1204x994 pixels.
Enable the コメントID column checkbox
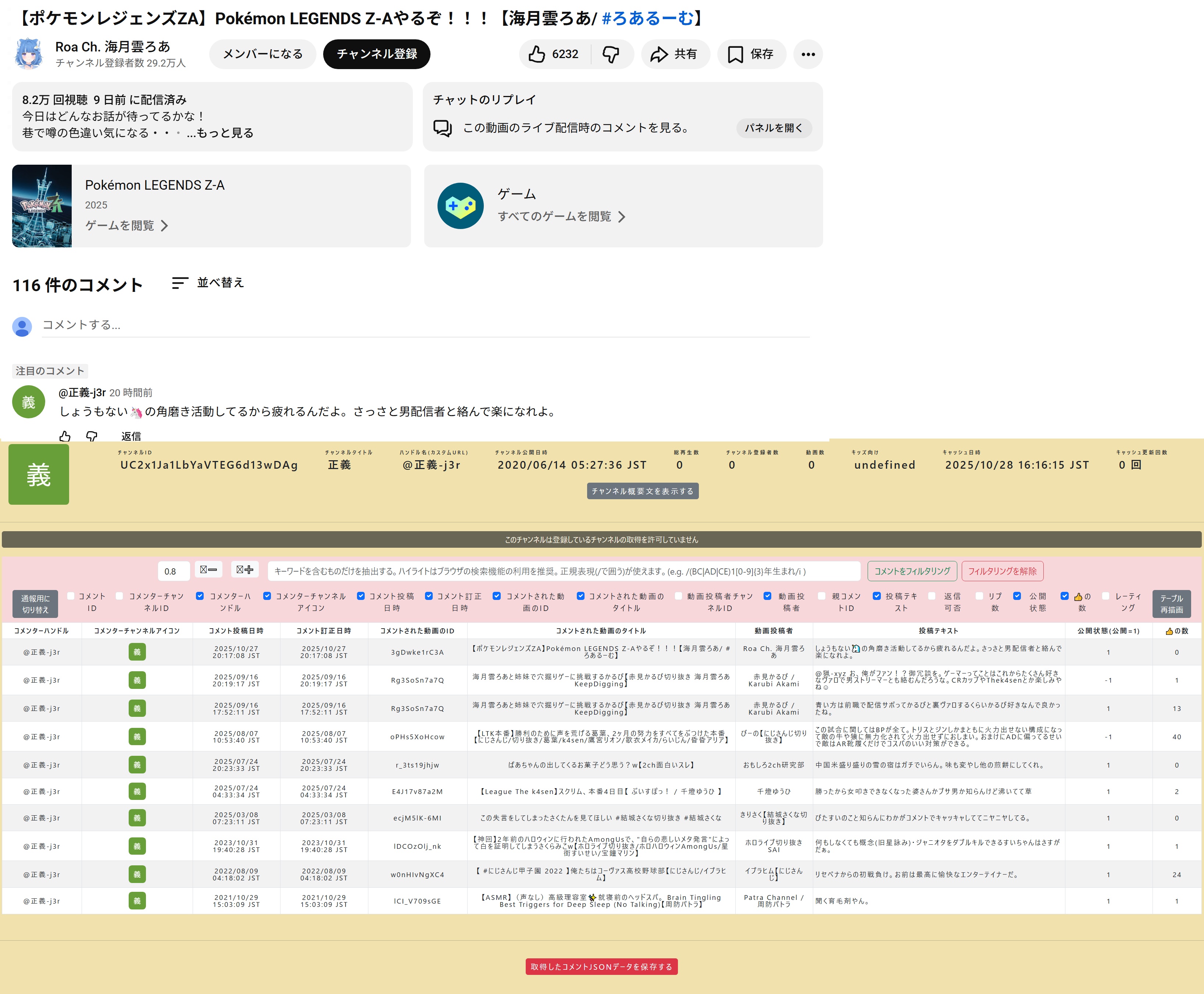click(71, 596)
